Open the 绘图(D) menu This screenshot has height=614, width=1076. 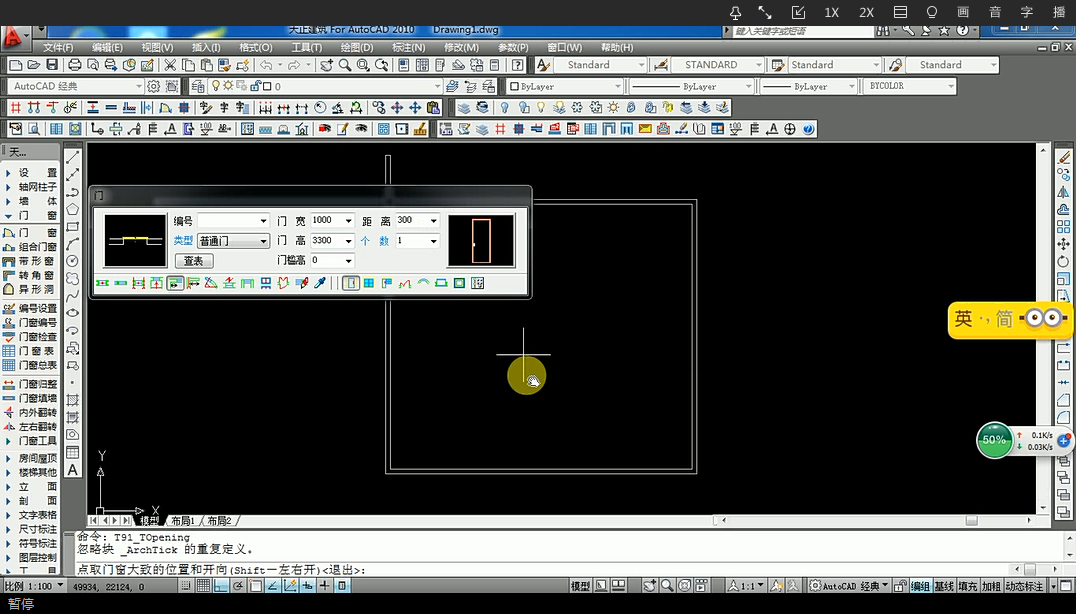pyautogui.click(x=357, y=47)
